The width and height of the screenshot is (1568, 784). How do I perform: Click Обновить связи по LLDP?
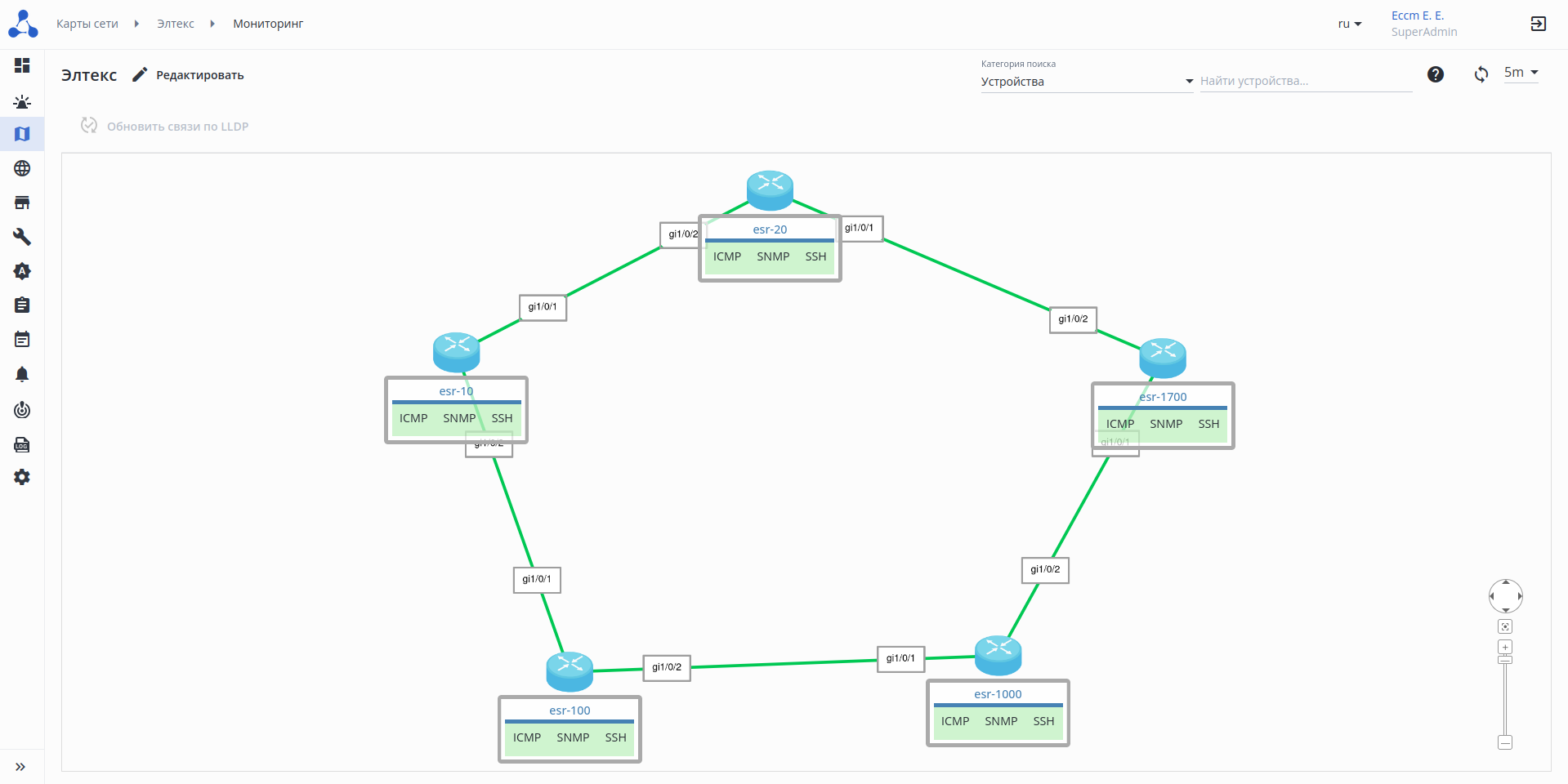click(165, 126)
